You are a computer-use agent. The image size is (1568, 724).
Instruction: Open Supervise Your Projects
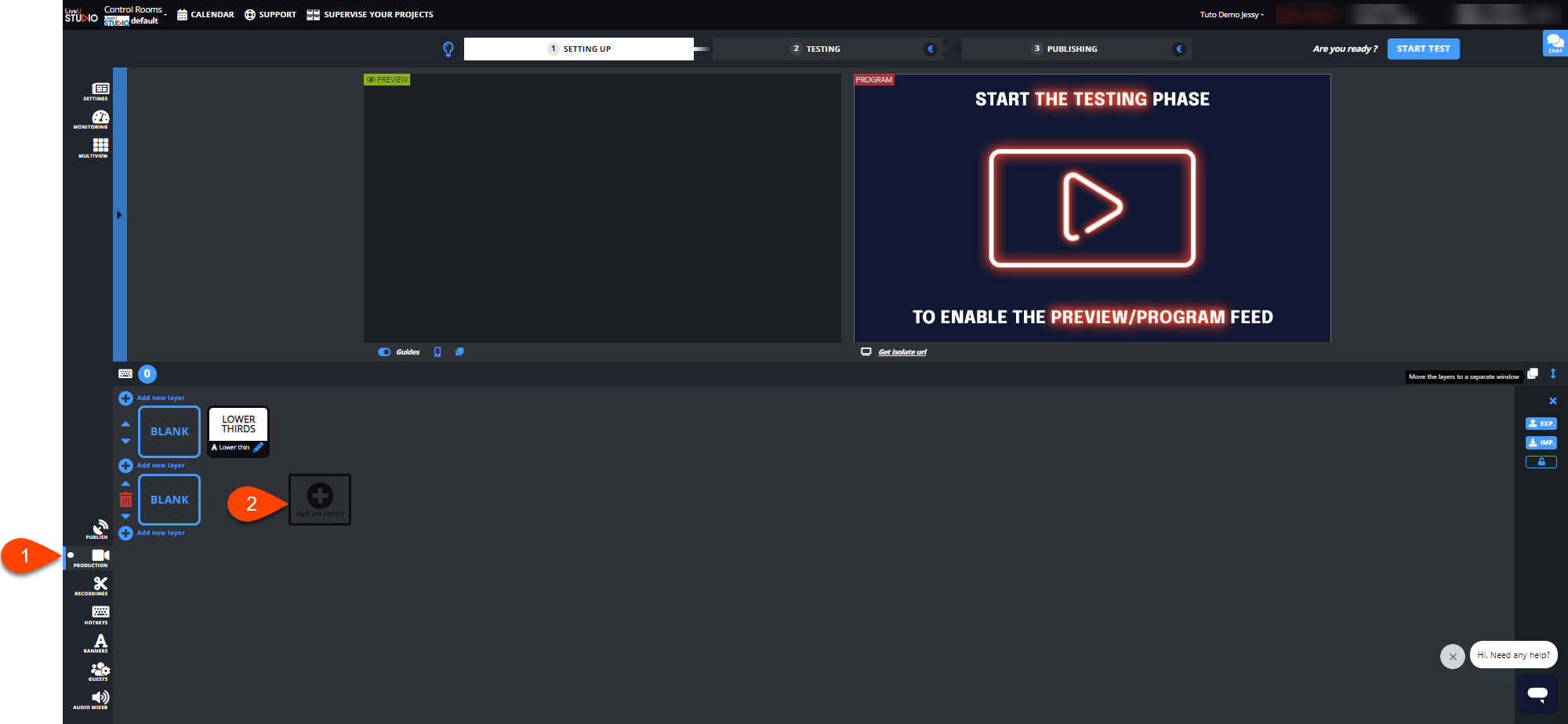pyautogui.click(x=370, y=15)
